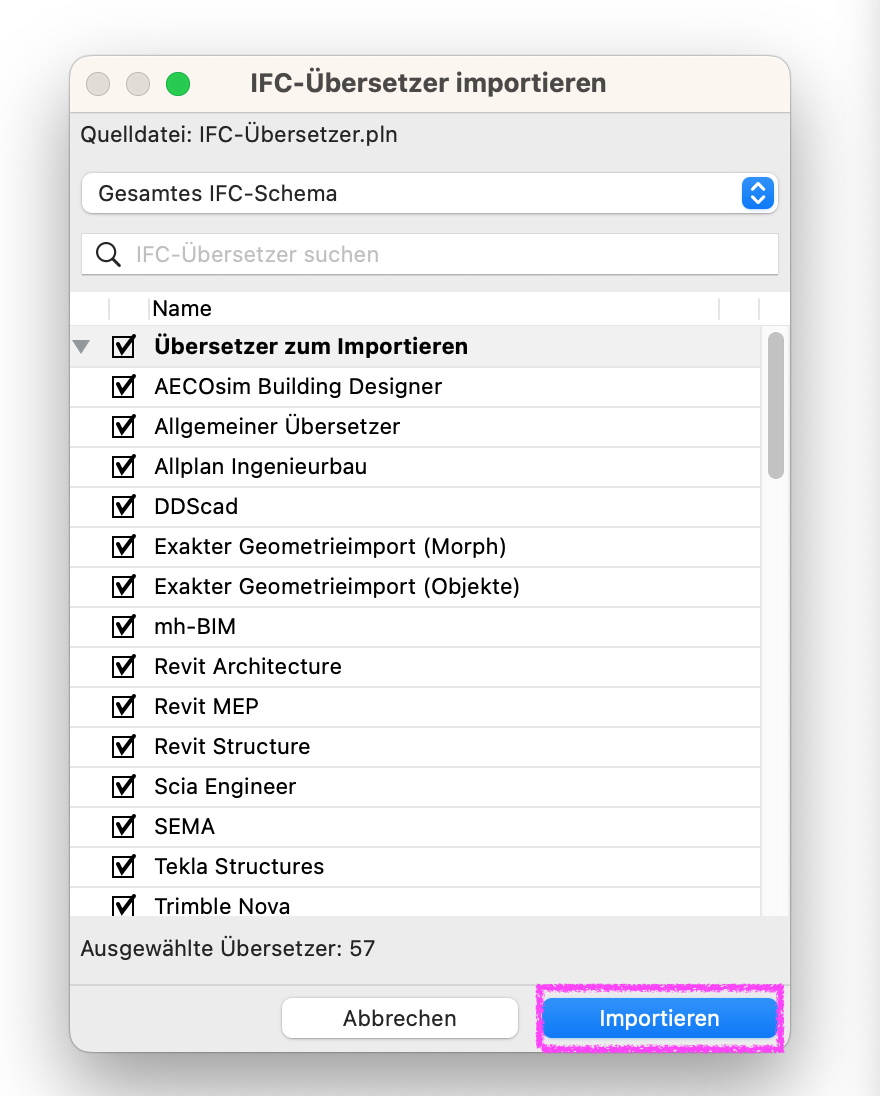This screenshot has width=880, height=1096.
Task: Select the AECOsim Building Designer row text
Action: coord(298,387)
